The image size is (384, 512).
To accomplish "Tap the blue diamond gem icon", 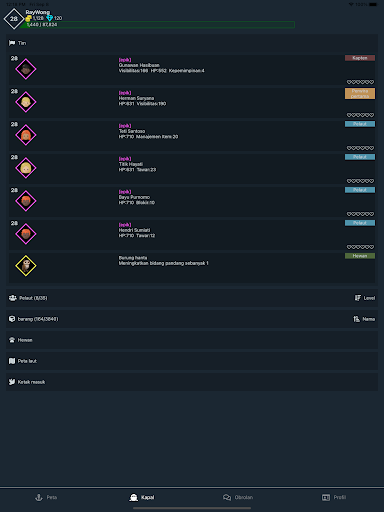I will (50, 18).
